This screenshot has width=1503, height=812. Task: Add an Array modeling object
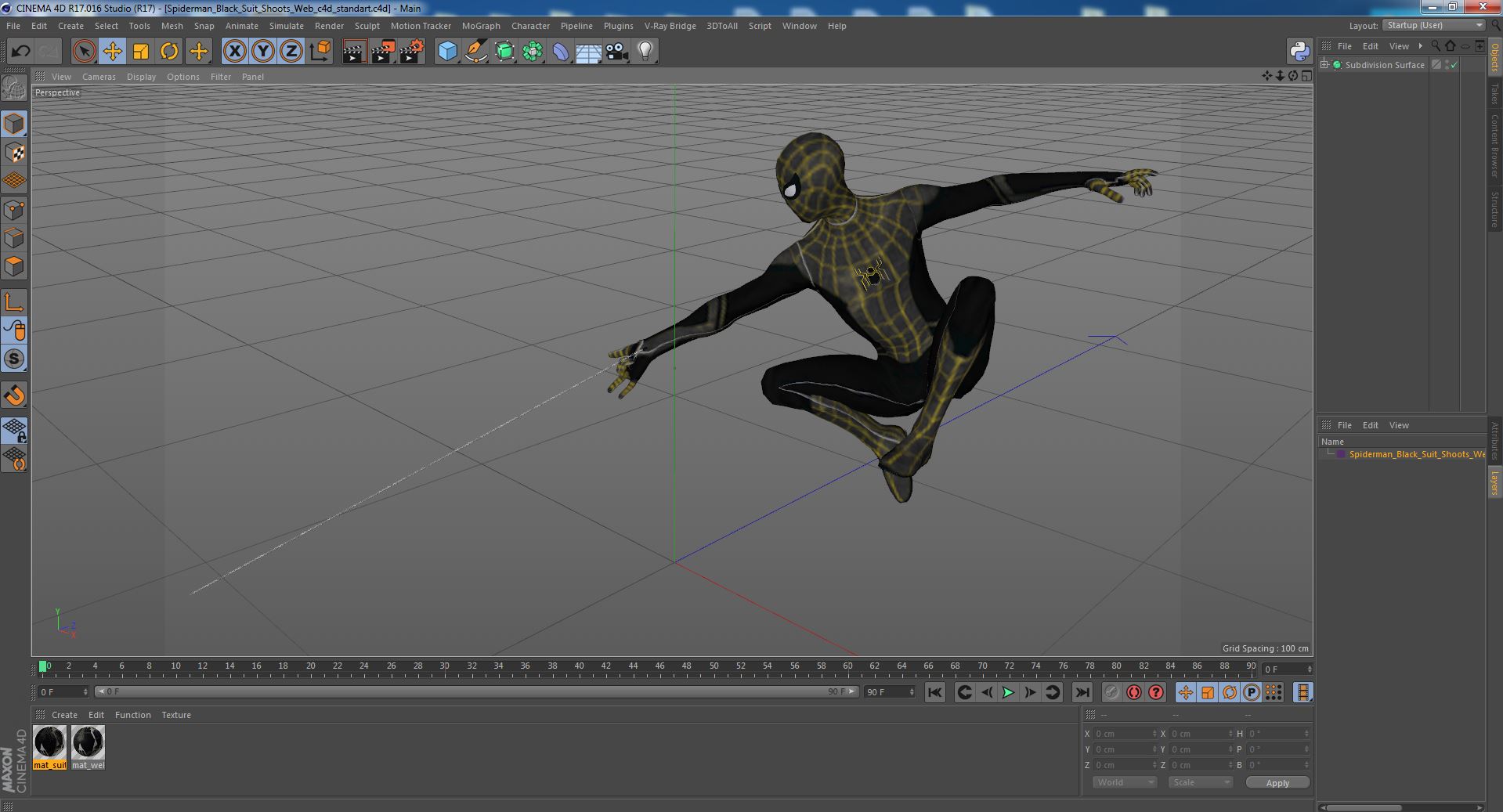[x=533, y=52]
